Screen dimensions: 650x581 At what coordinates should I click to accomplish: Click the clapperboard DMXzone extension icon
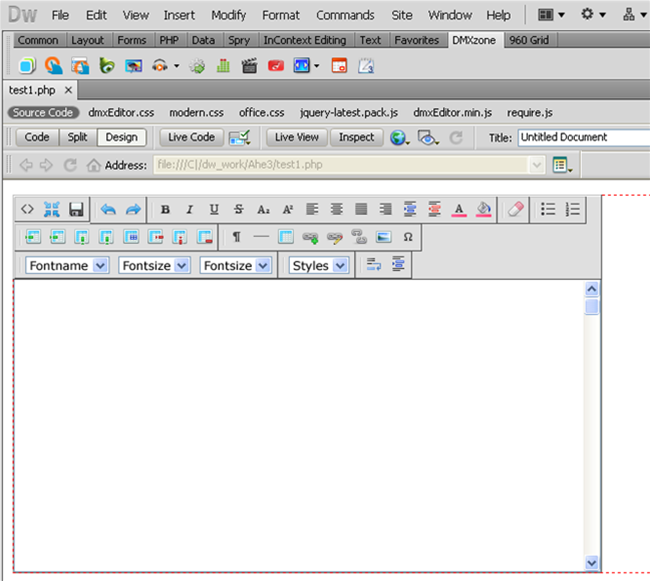249,66
